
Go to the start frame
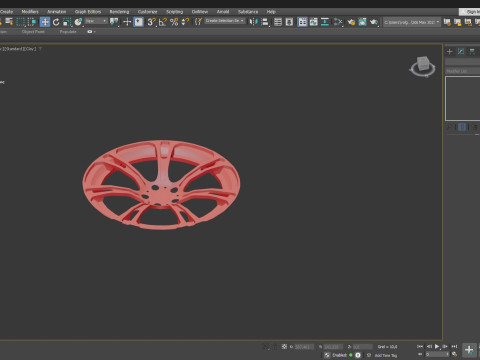click(x=420, y=347)
